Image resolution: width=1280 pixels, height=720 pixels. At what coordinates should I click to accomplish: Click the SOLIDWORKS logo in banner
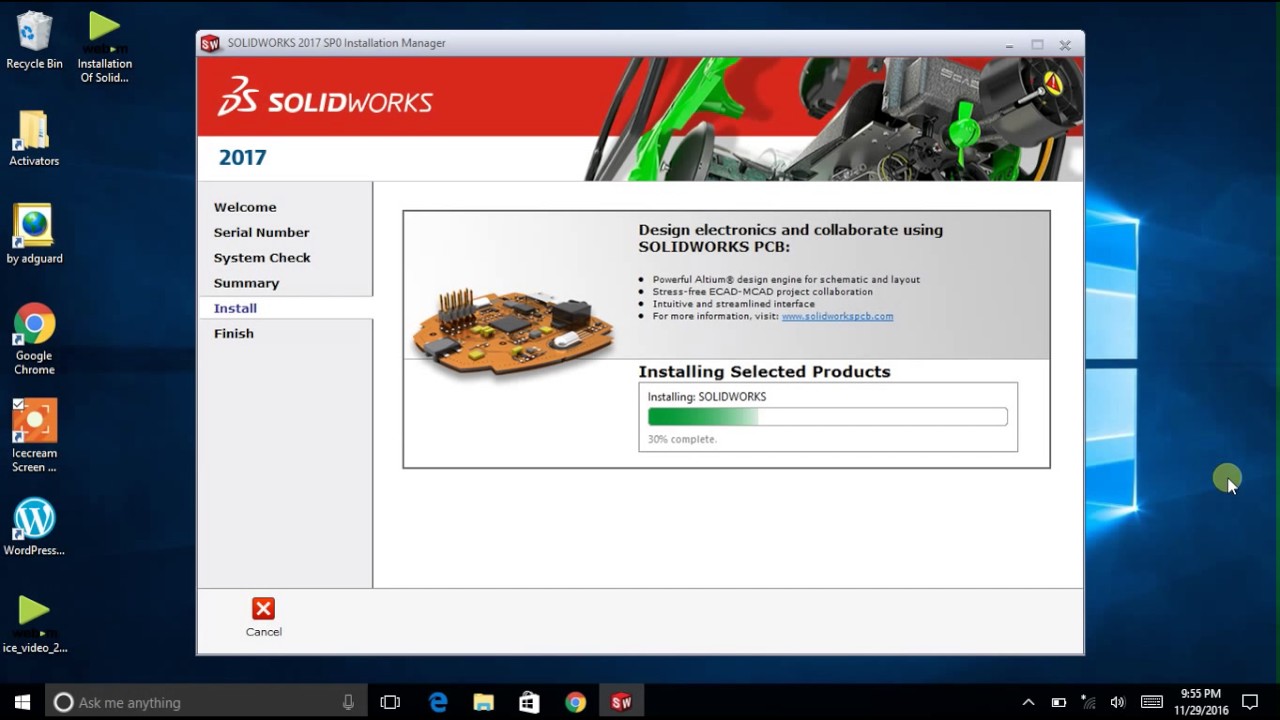[x=325, y=97]
